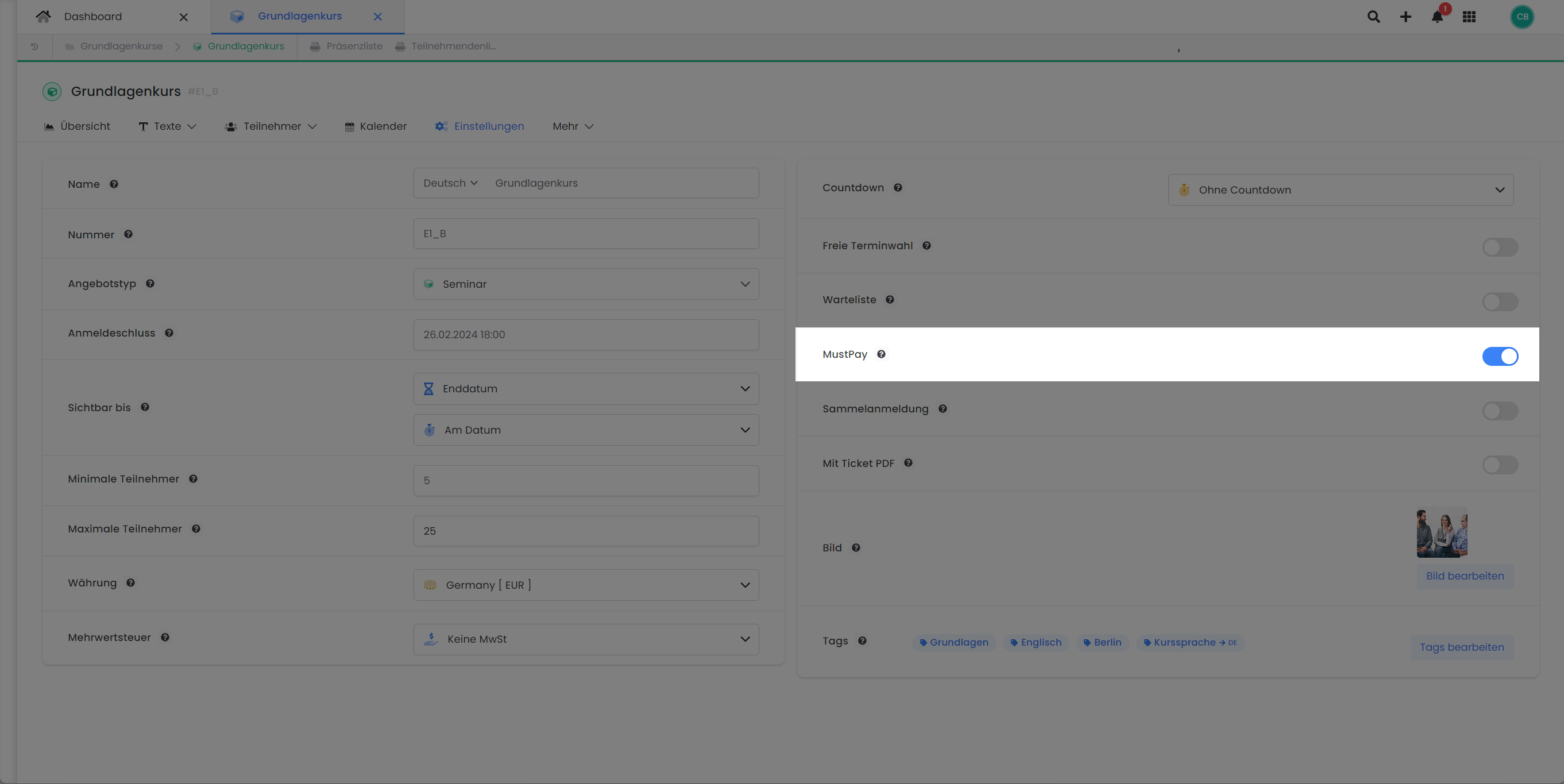
Task: Open the Countdown dropdown Ohne Countdown
Action: point(1340,190)
